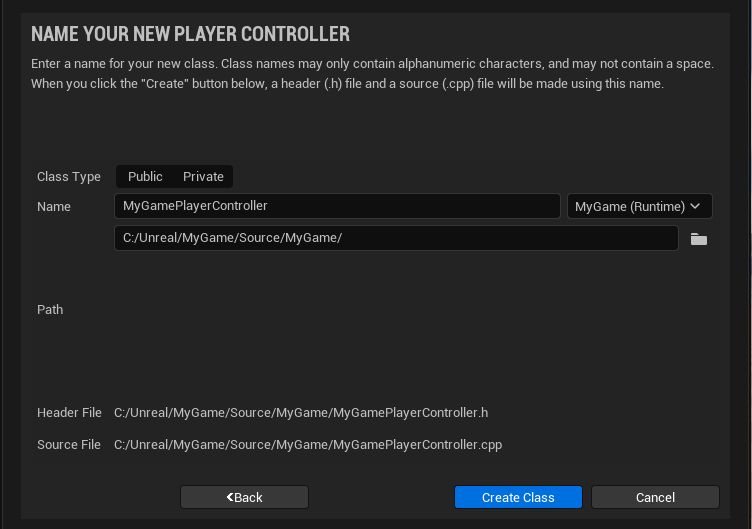This screenshot has height=529, width=752.
Task: Click the Source File label
Action: (69, 444)
